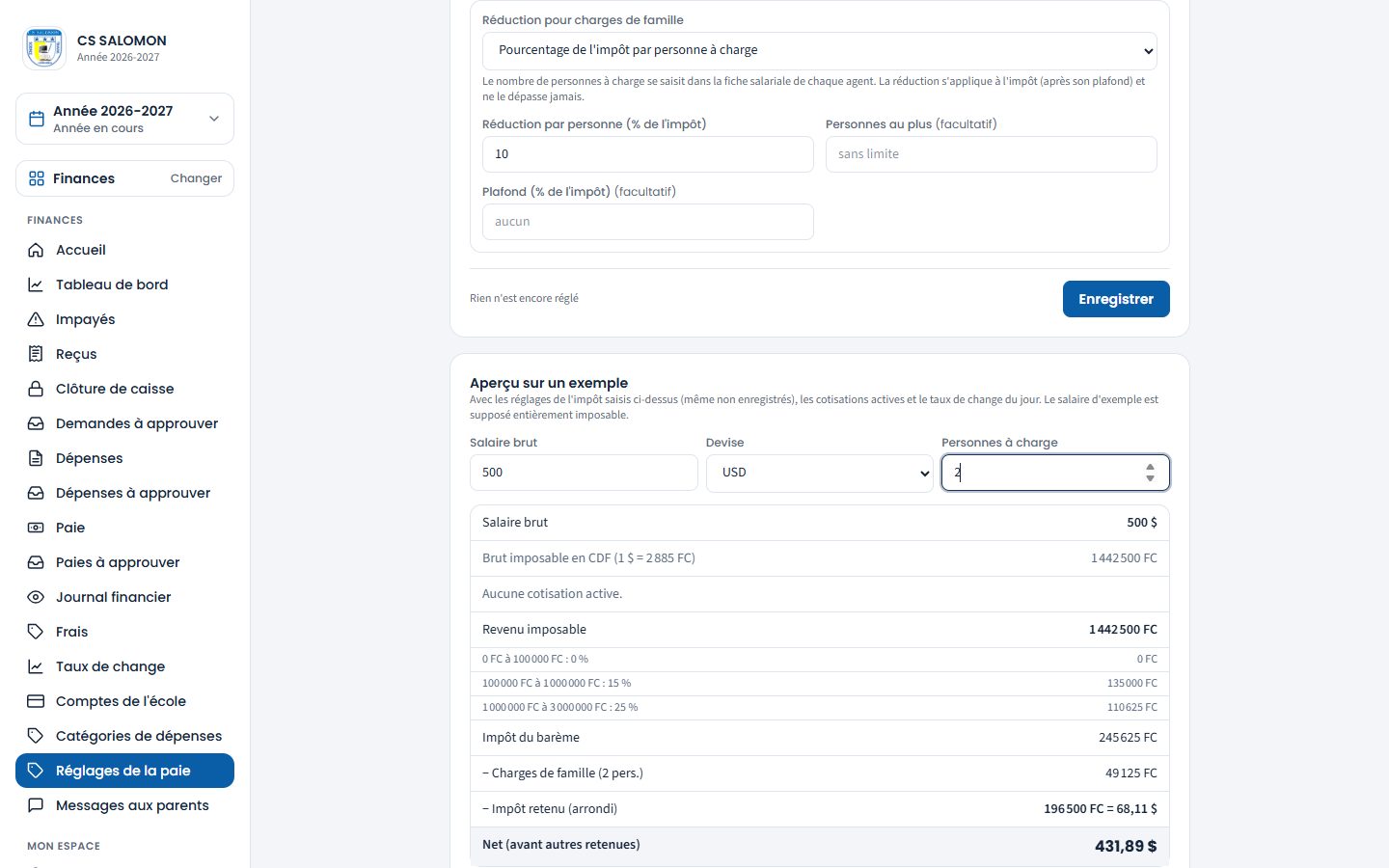This screenshot has height=868, width=1389.
Task: Click the grid icon next to Finances
Action: (x=37, y=178)
